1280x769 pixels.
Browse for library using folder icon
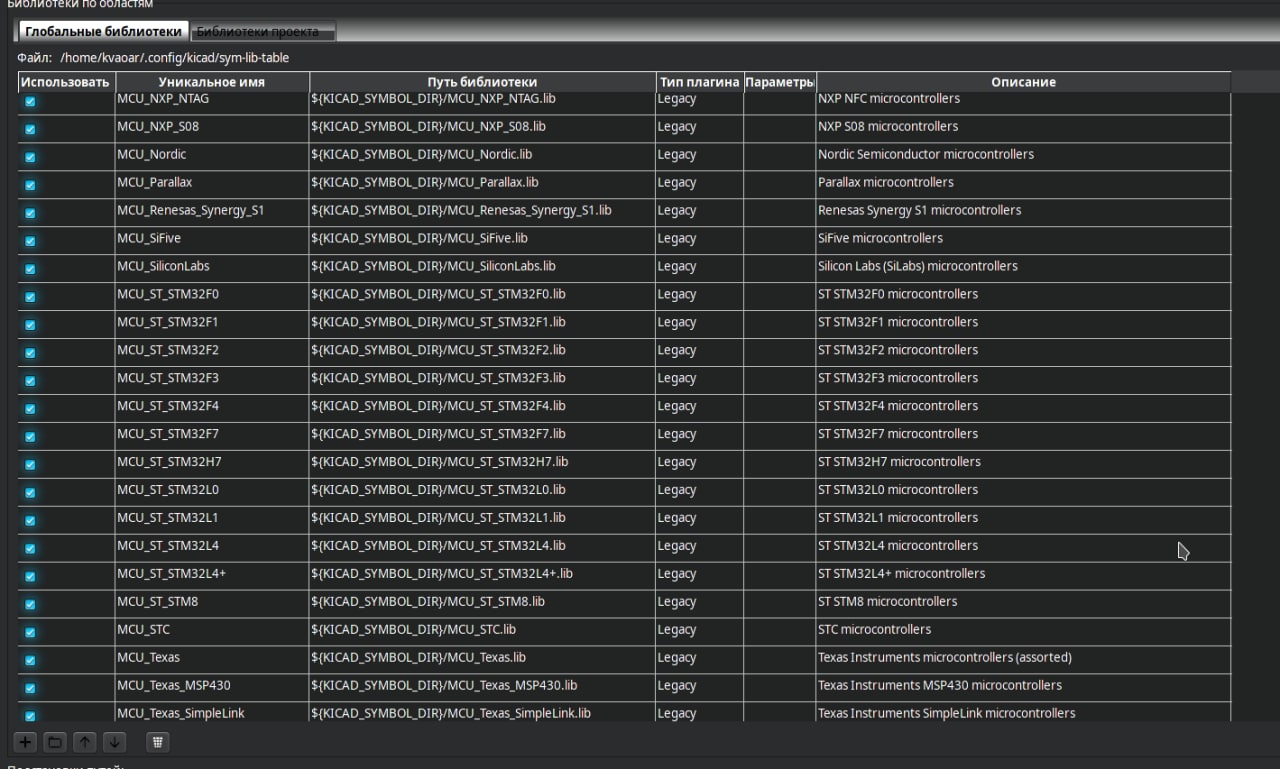[x=55, y=742]
